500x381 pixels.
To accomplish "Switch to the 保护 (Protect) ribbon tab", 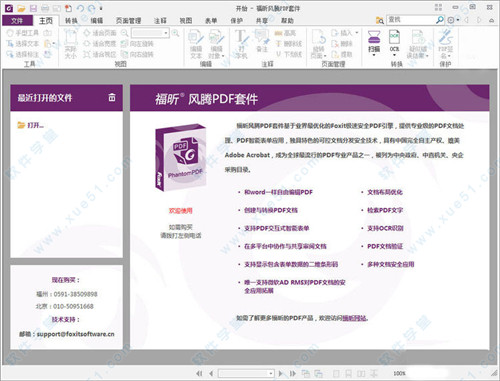I will point(236,21).
